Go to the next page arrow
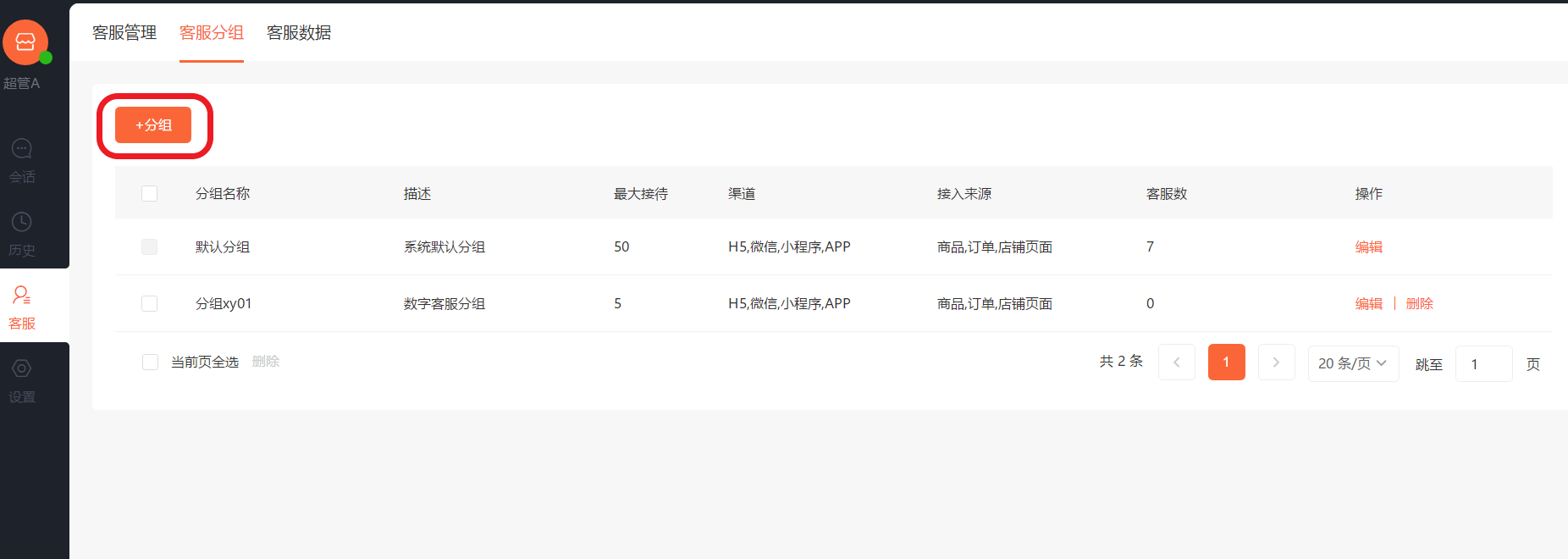Image resolution: width=1568 pixels, height=559 pixels. click(x=1277, y=363)
